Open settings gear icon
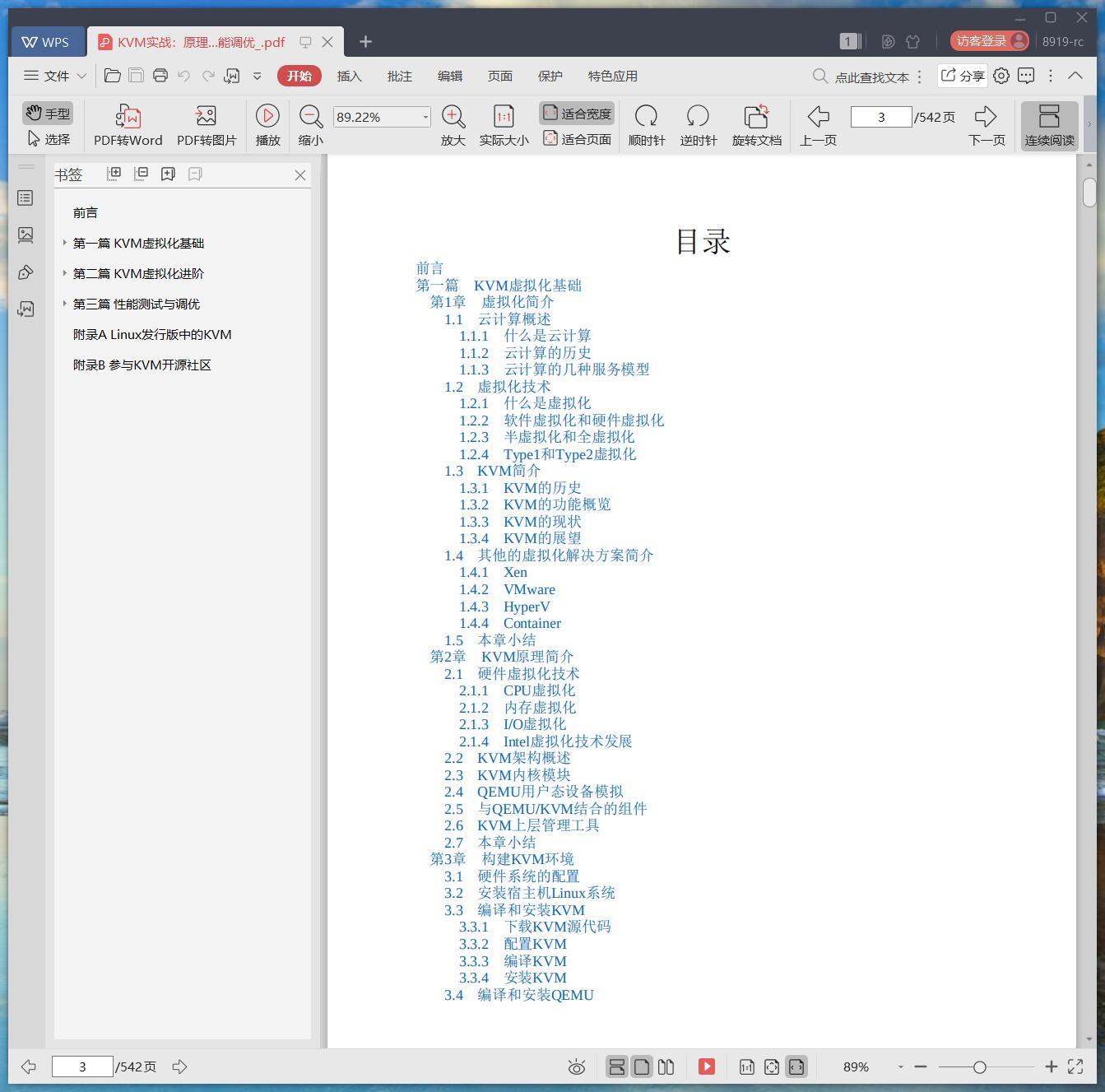This screenshot has height=1092, width=1105. point(1001,76)
